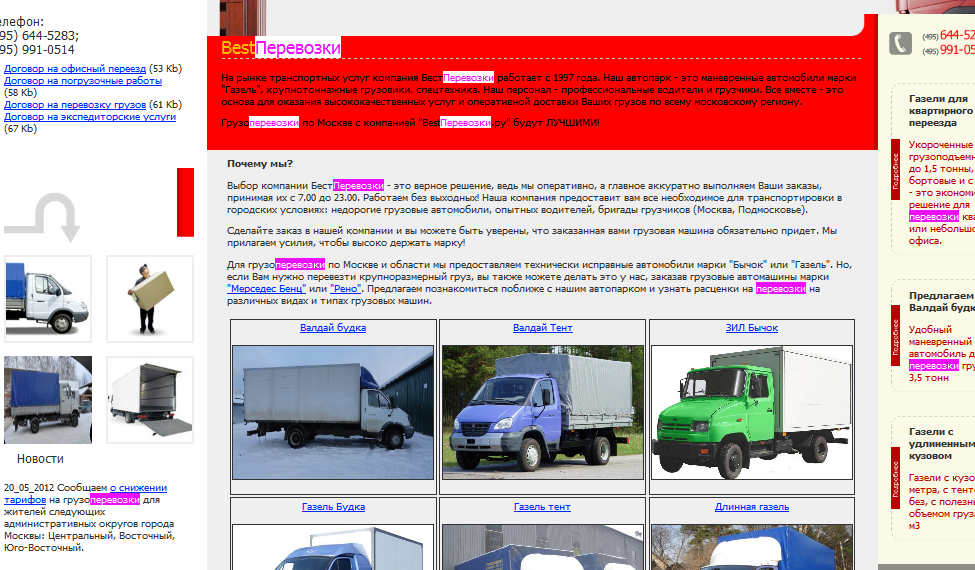The image size is (975, 570).
Task: Open the Договор на перевозку грузов link
Action: tap(75, 104)
